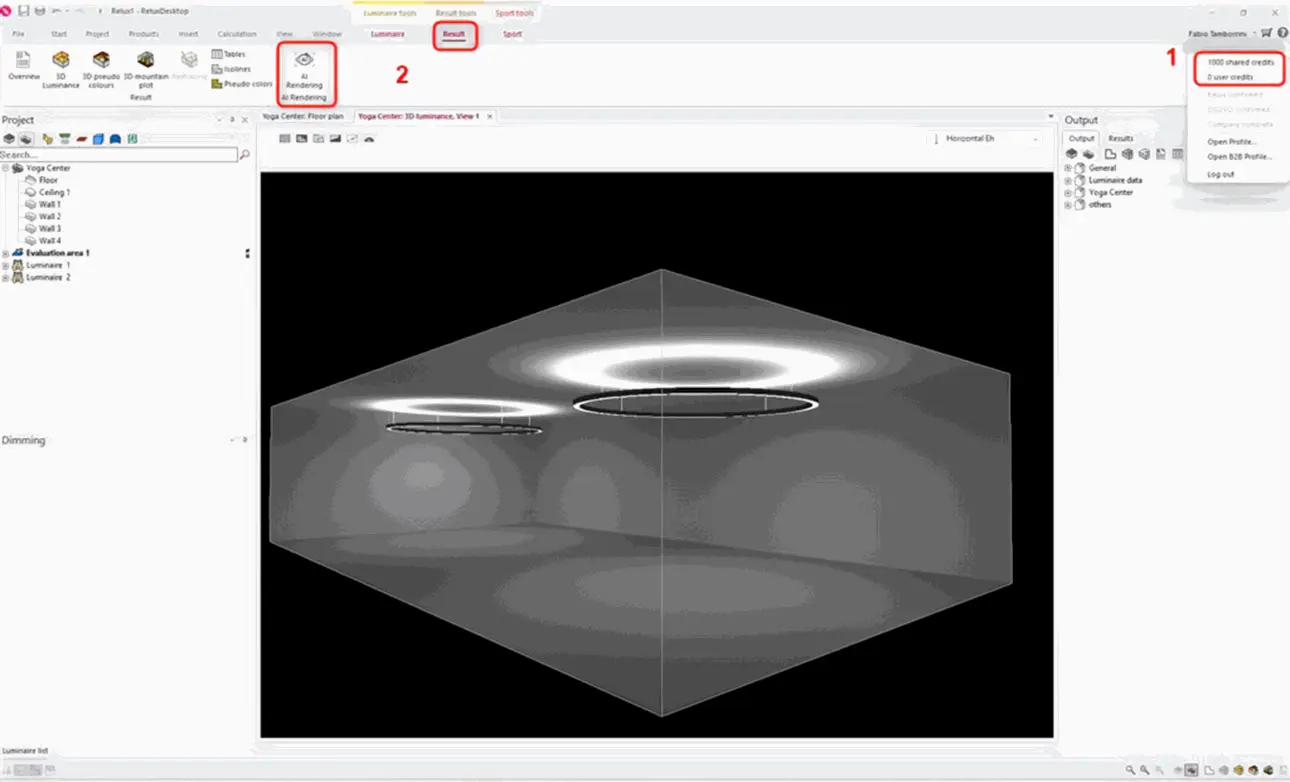
Task: Select Wall 4 in the project tree
Action: click(x=50, y=241)
